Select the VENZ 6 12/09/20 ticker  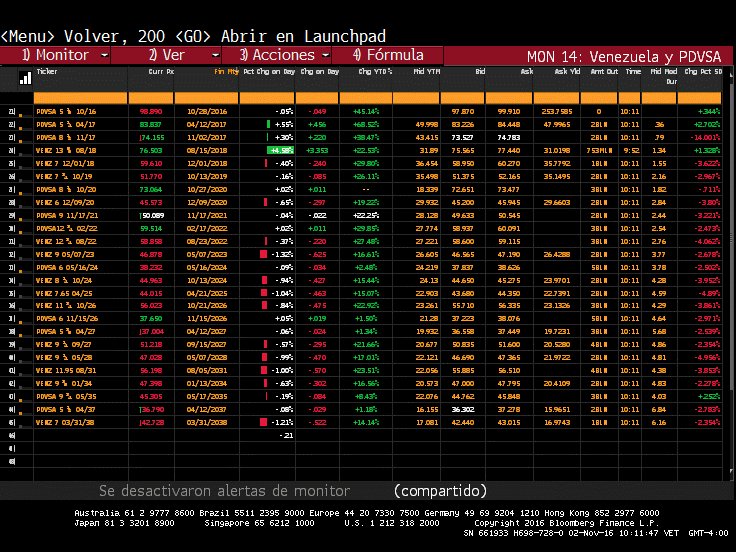65,202
